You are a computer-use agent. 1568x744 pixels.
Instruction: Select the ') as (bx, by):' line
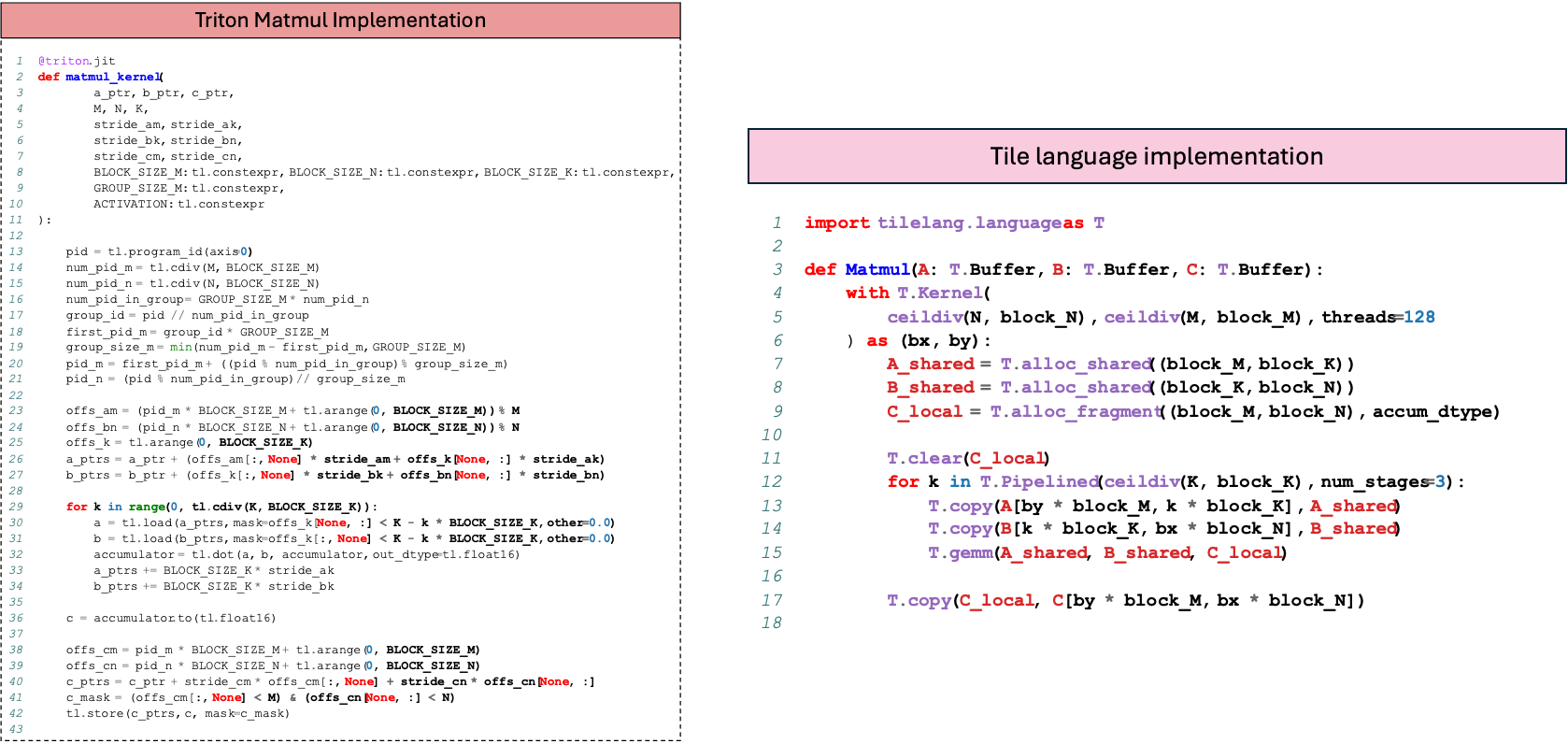point(919,340)
